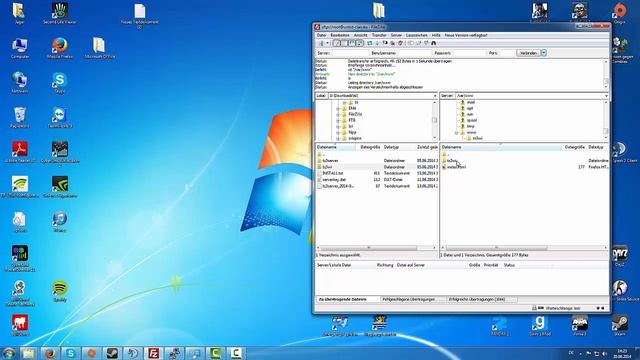The width and height of the screenshot is (640, 360).
Task: Open the Hilfe menu
Action: (436, 35)
